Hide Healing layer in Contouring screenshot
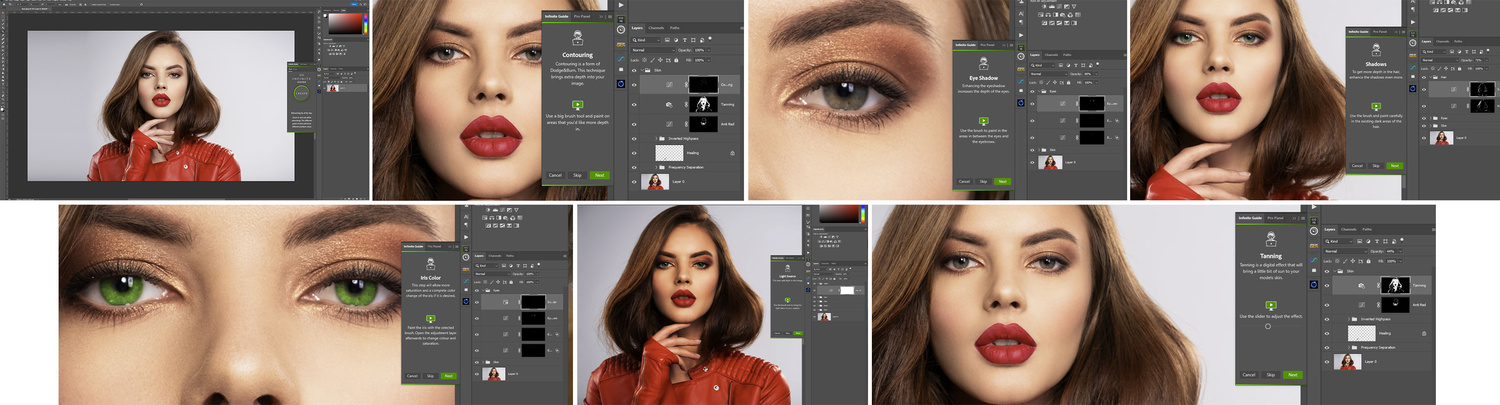 (634, 153)
